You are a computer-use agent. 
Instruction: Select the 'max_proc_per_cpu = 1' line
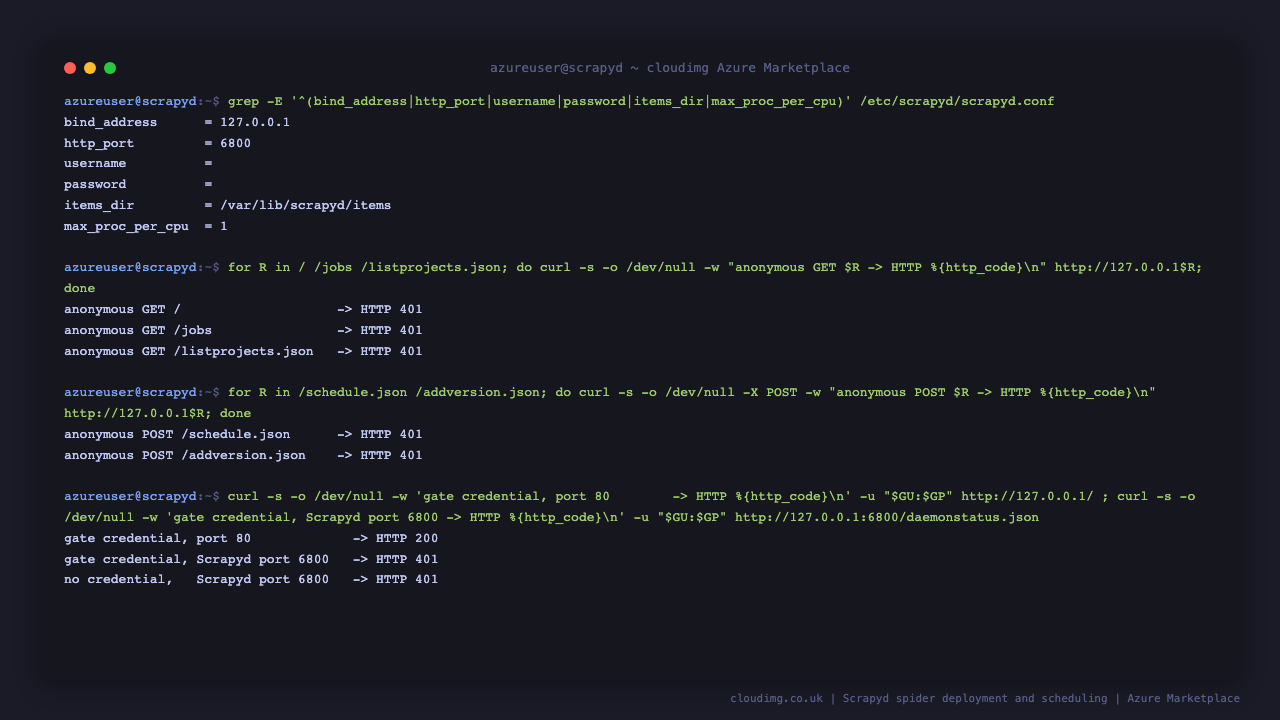tap(146, 226)
